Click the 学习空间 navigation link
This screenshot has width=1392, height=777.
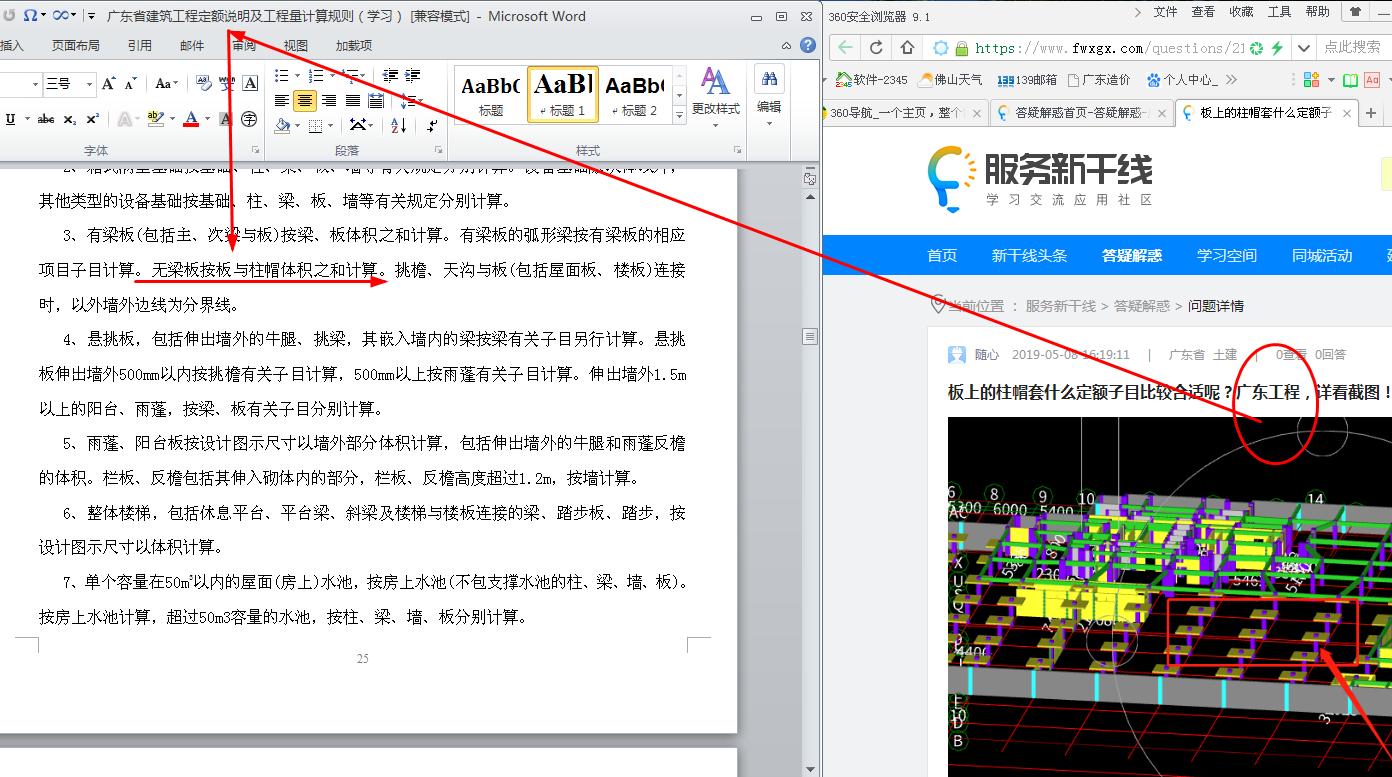coord(1227,255)
